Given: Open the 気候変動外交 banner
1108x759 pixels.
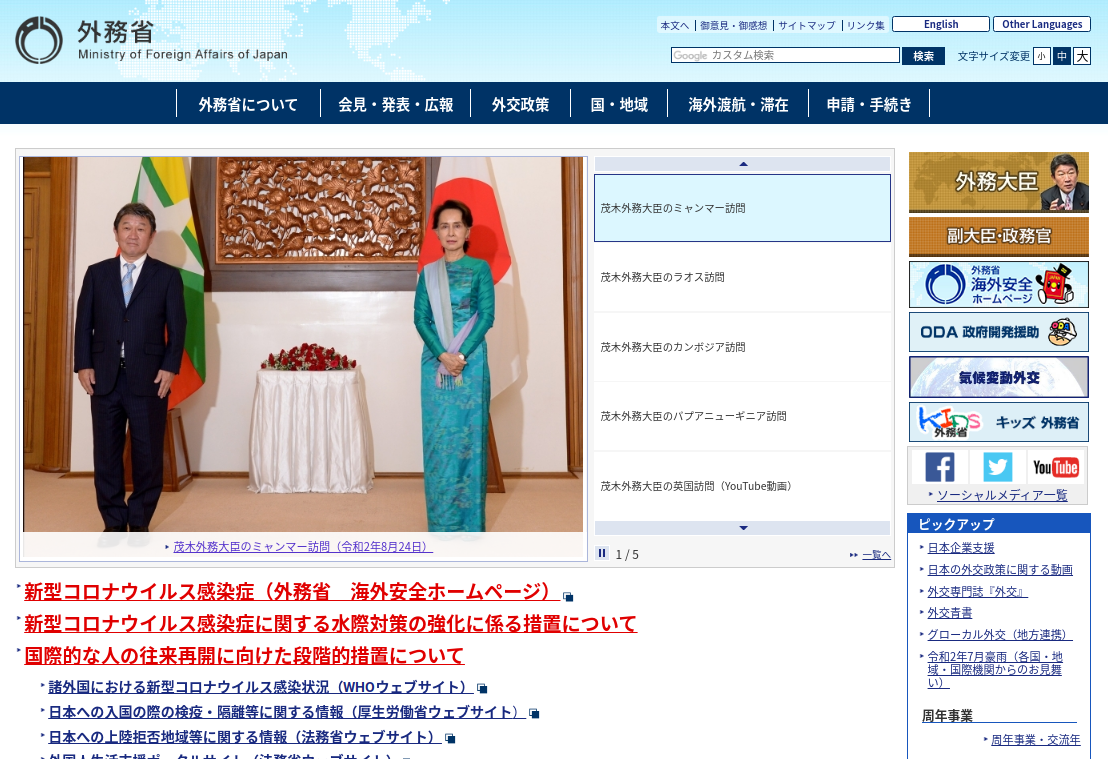Looking at the screenshot, I should point(998,377).
